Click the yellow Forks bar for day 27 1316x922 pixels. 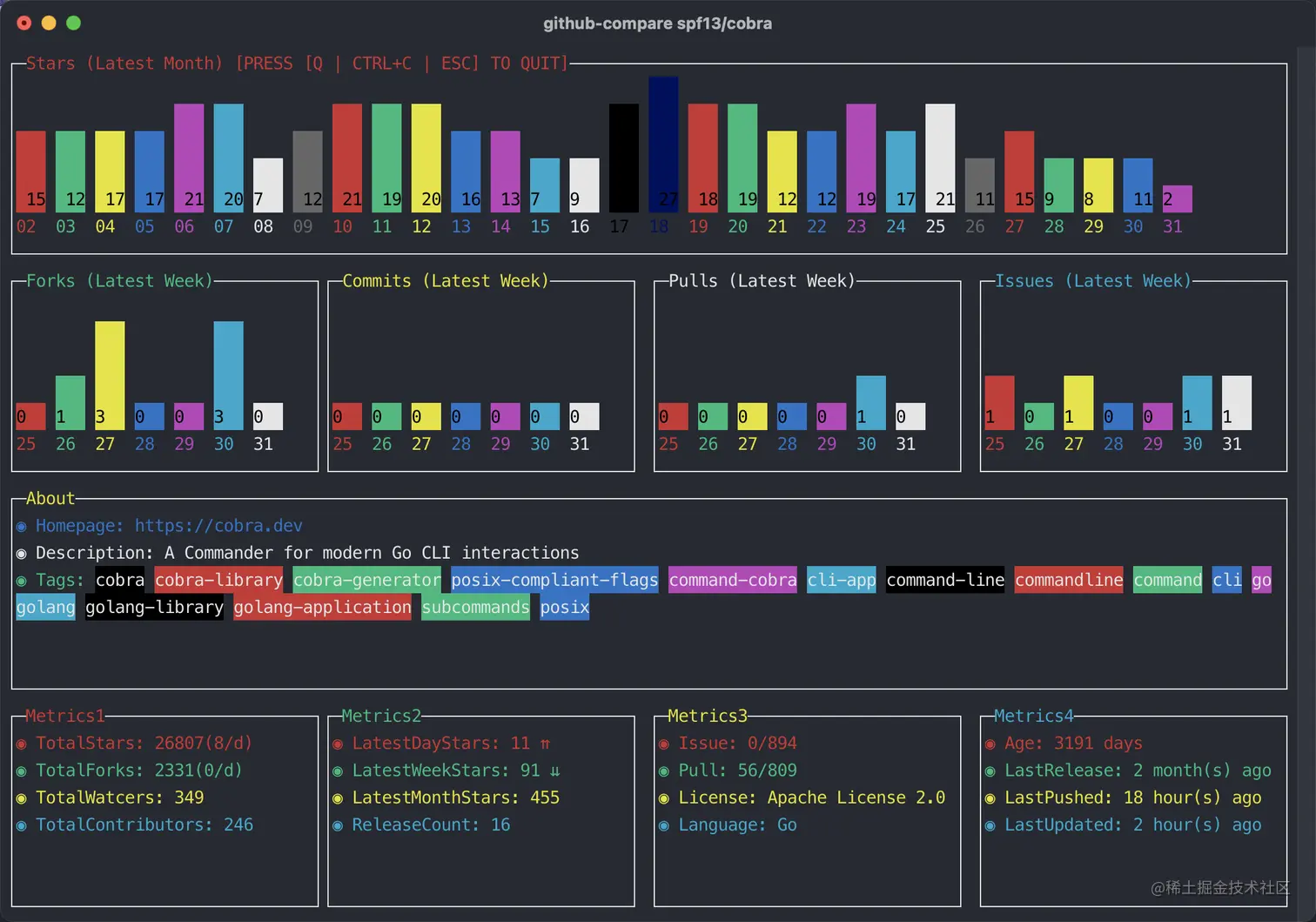pyautogui.click(x=110, y=375)
